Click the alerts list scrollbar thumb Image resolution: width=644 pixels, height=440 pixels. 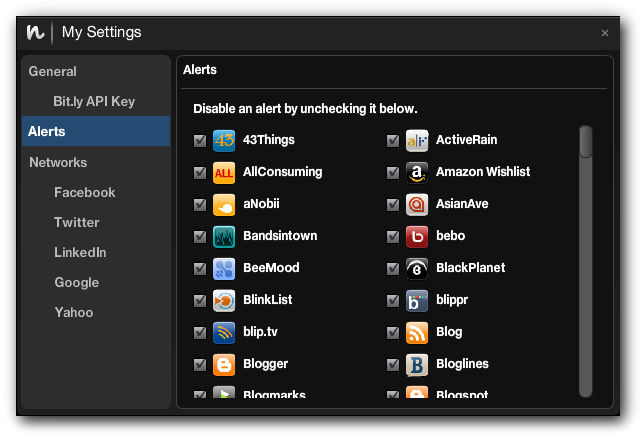[x=586, y=142]
